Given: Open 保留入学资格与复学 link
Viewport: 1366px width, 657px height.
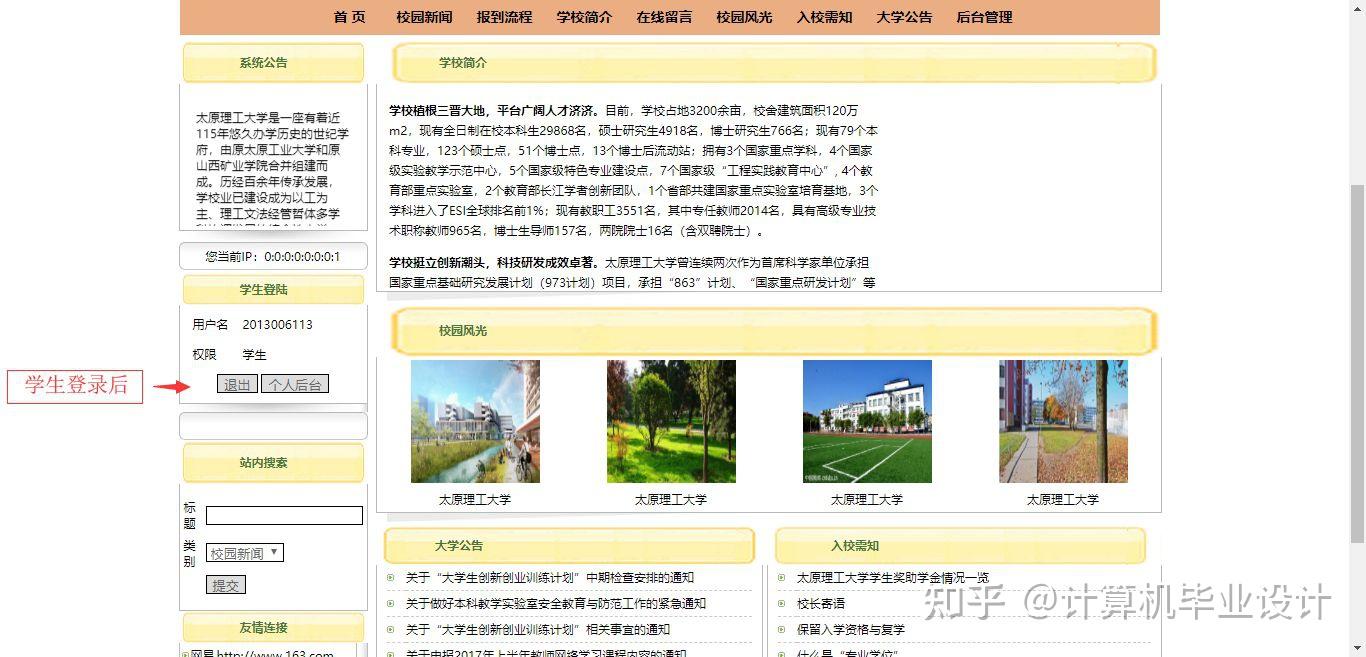Looking at the screenshot, I should pyautogui.click(x=850, y=630).
